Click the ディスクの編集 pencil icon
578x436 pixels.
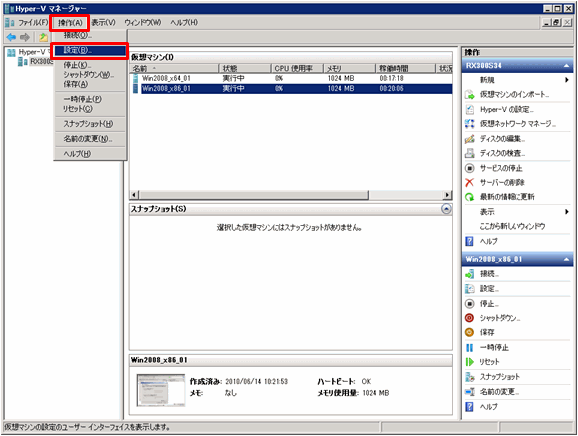tap(469, 139)
